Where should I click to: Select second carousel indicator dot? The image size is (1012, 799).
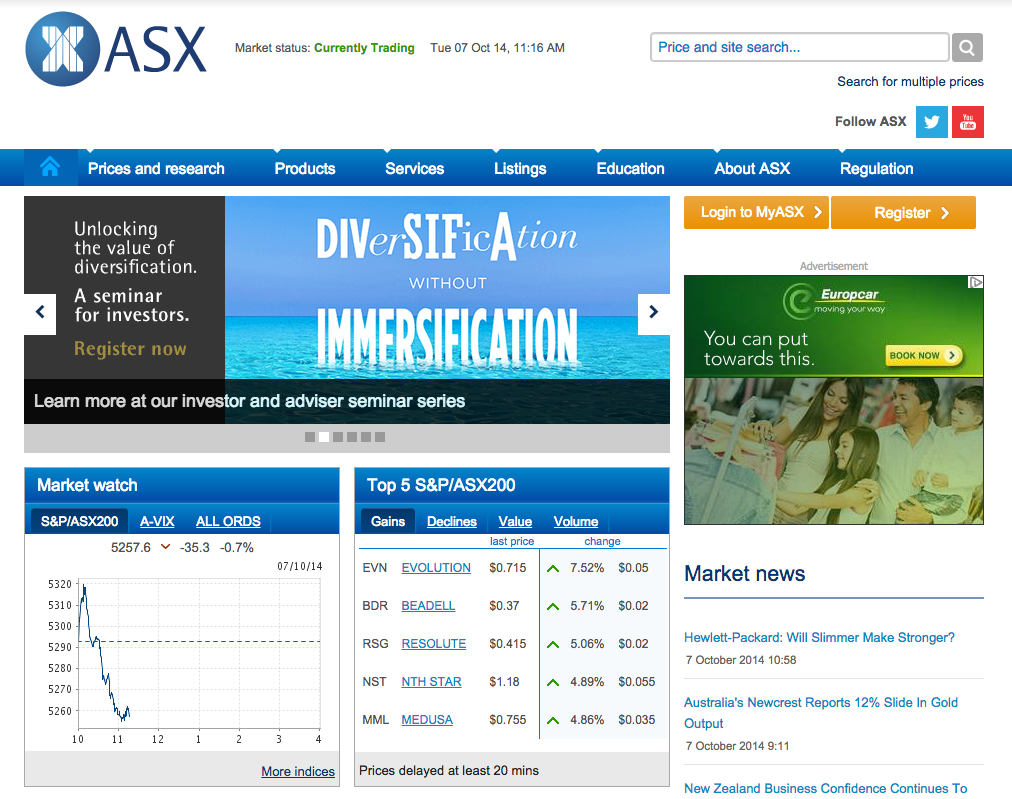click(324, 437)
